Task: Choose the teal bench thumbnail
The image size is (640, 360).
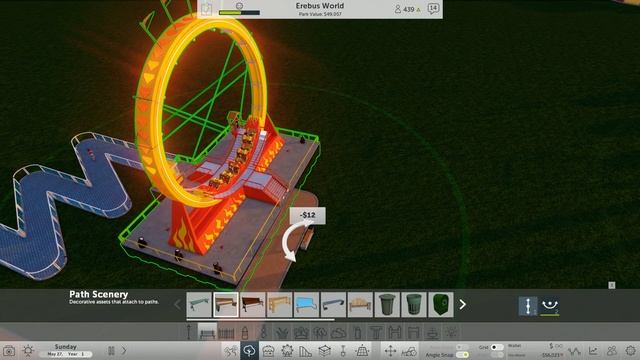Action: 199,304
